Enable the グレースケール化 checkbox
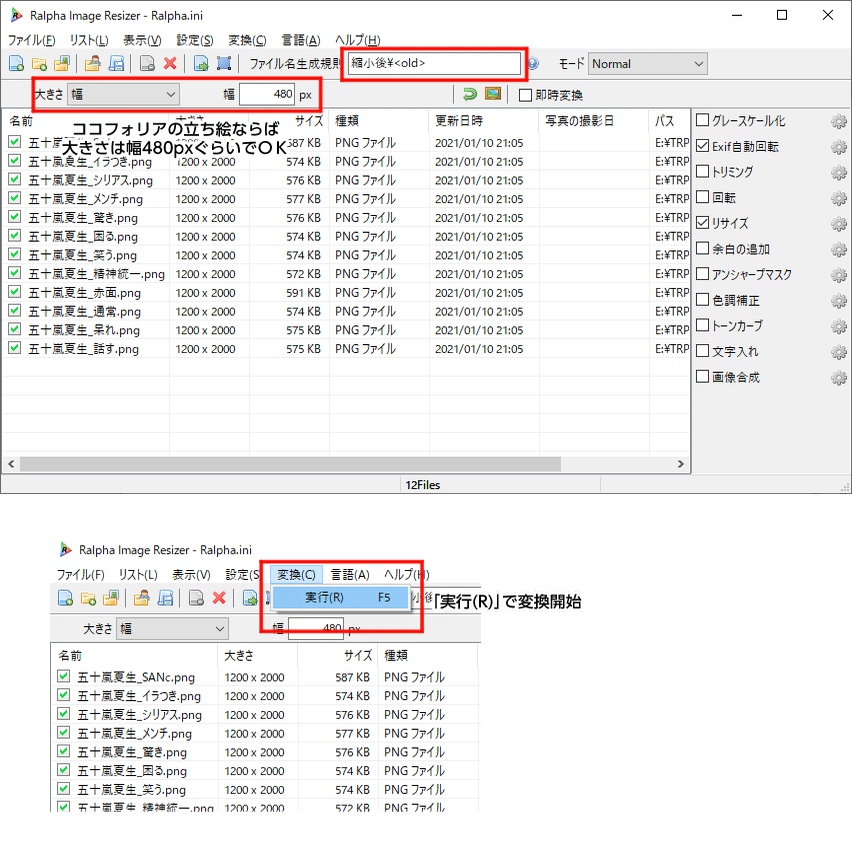The width and height of the screenshot is (852, 852). [702, 121]
